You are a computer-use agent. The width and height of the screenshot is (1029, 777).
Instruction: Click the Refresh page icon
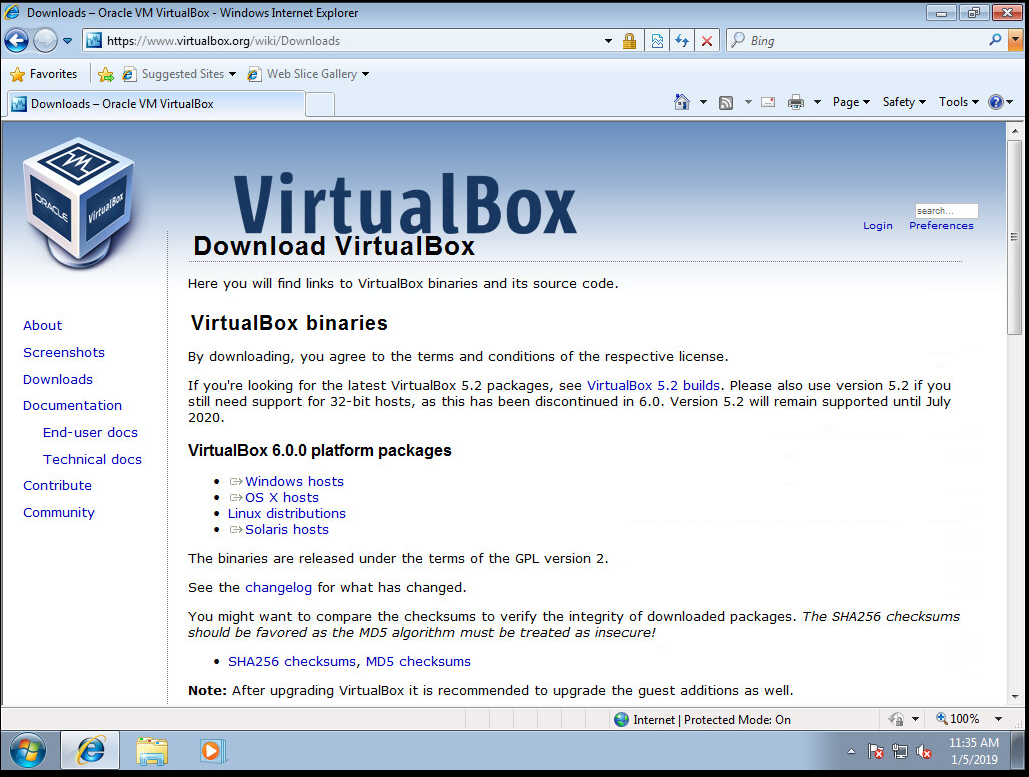pyautogui.click(x=682, y=41)
